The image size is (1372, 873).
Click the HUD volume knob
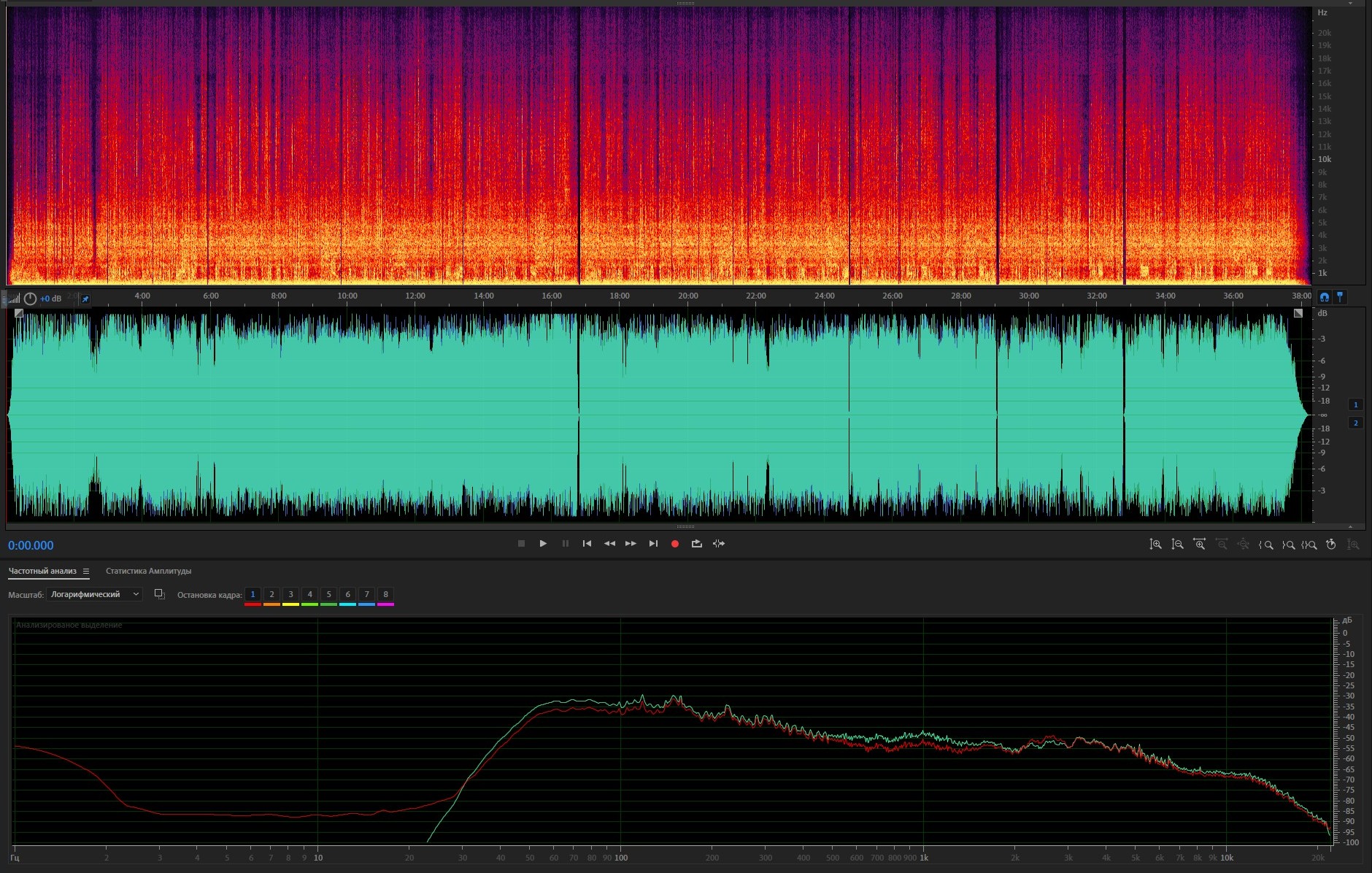[30, 299]
